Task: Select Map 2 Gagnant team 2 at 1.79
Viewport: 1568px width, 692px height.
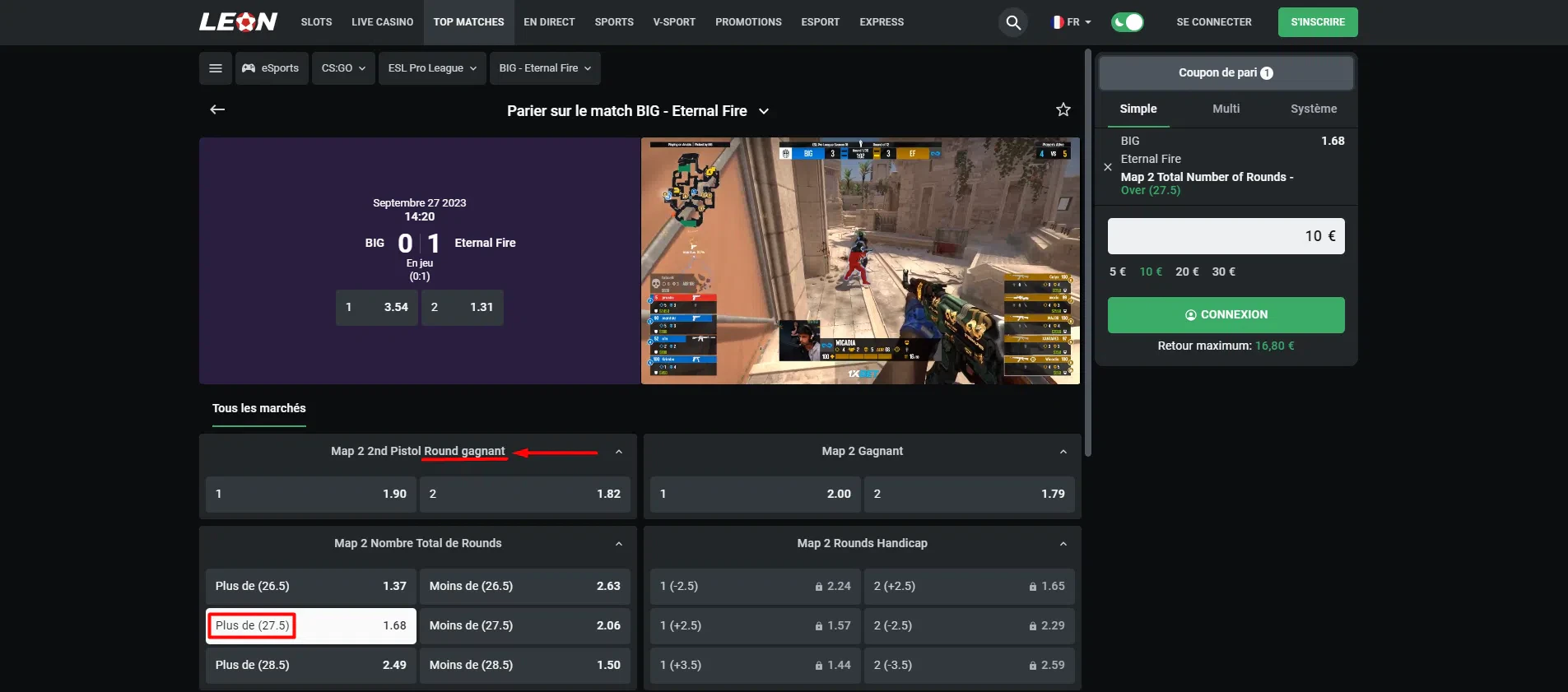Action: click(x=970, y=494)
